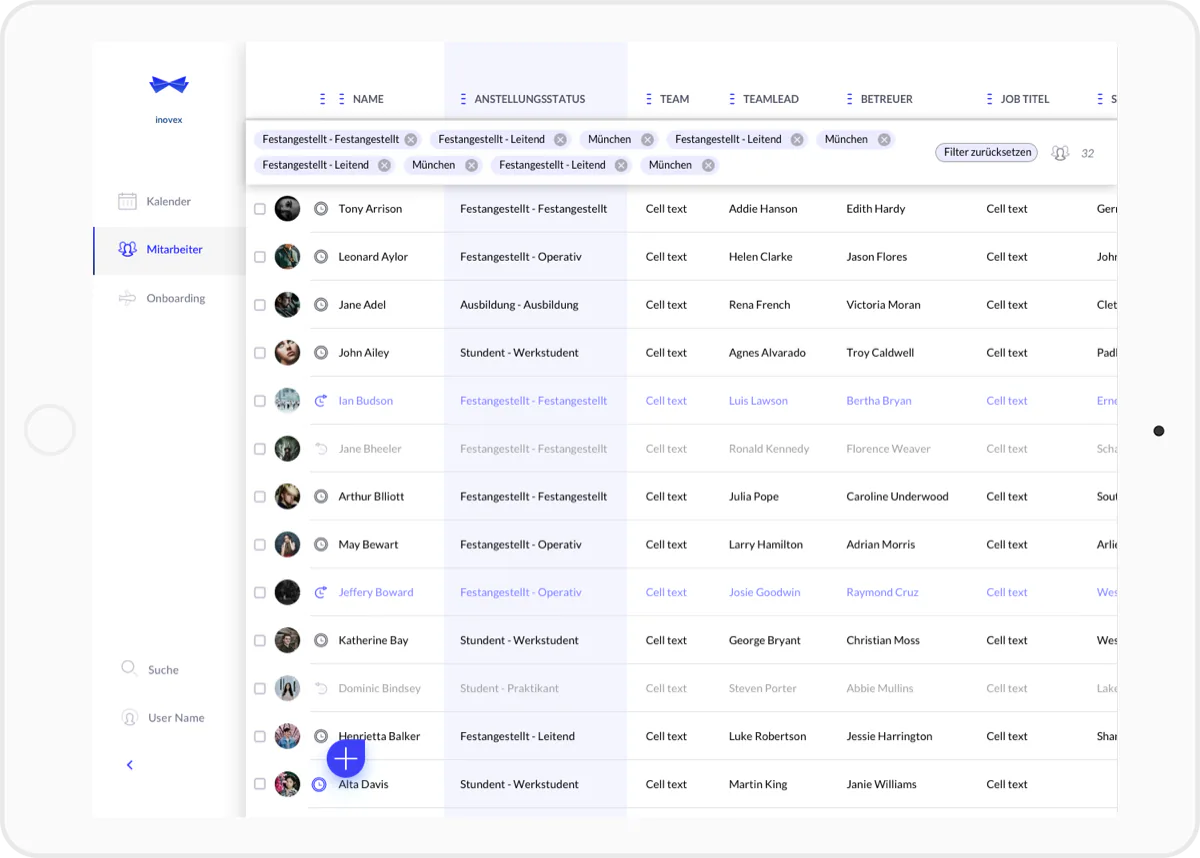Click the teamlead cell "Luis Lawson"

[758, 401]
